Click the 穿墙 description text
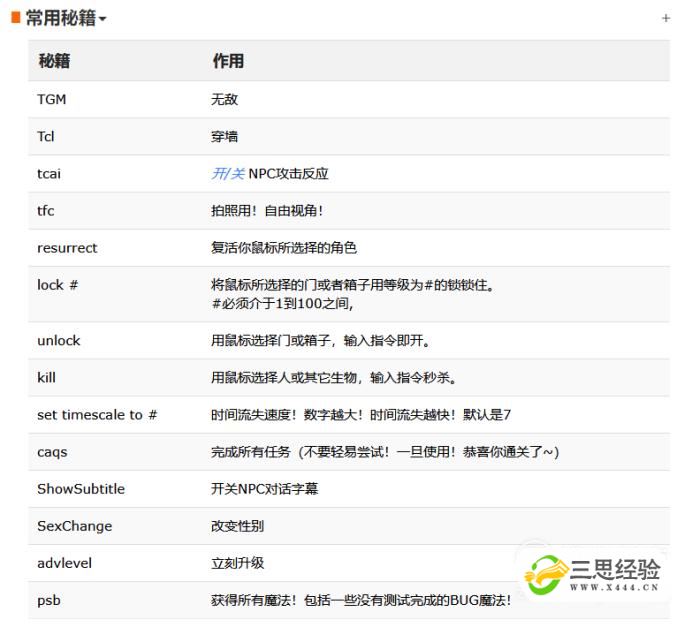Screen dimensions: 692x627 (x=224, y=136)
